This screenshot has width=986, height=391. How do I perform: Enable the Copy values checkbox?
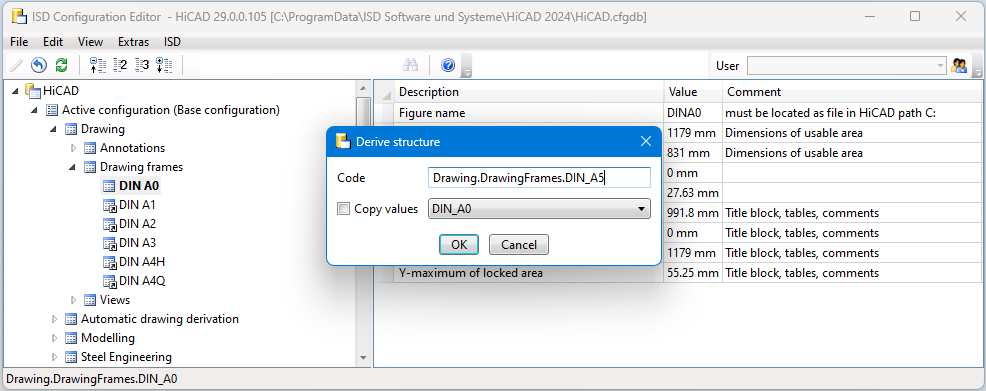pos(343,209)
